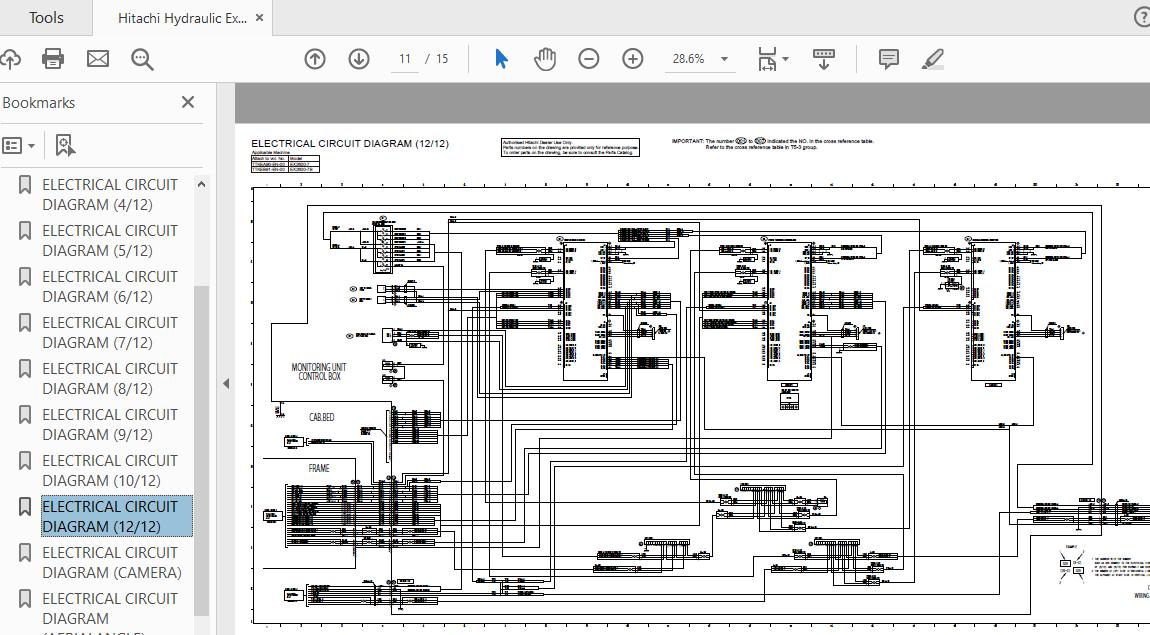Click the CAB BED label in diagram
This screenshot has height=635, width=1150.
[x=321, y=417]
